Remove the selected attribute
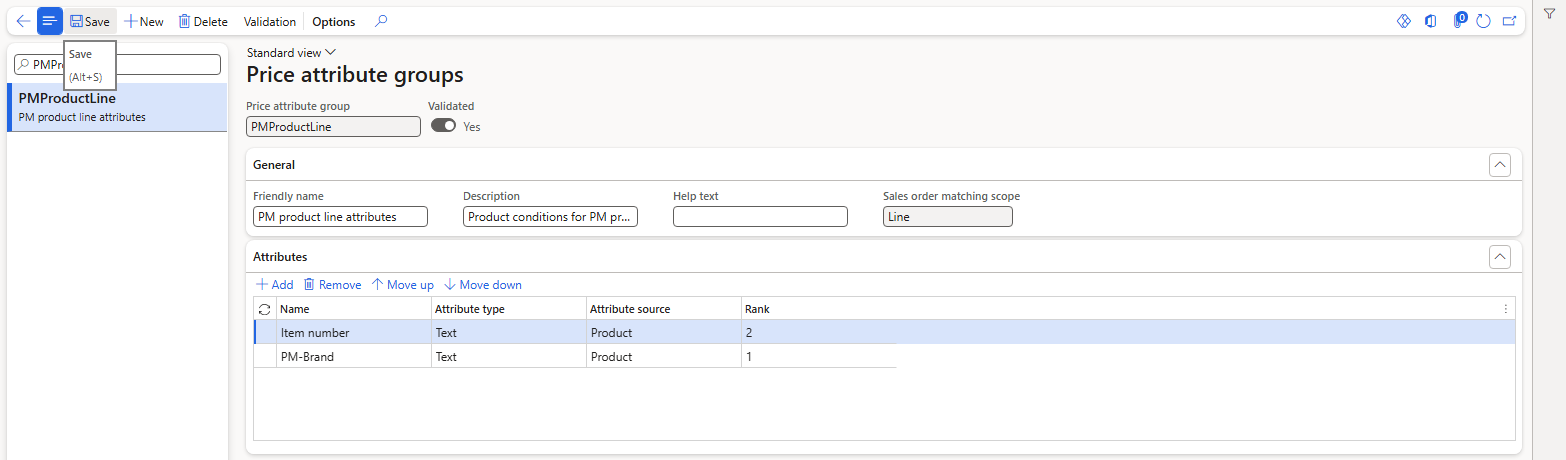Viewport: 1566px width, 460px height. [332, 285]
